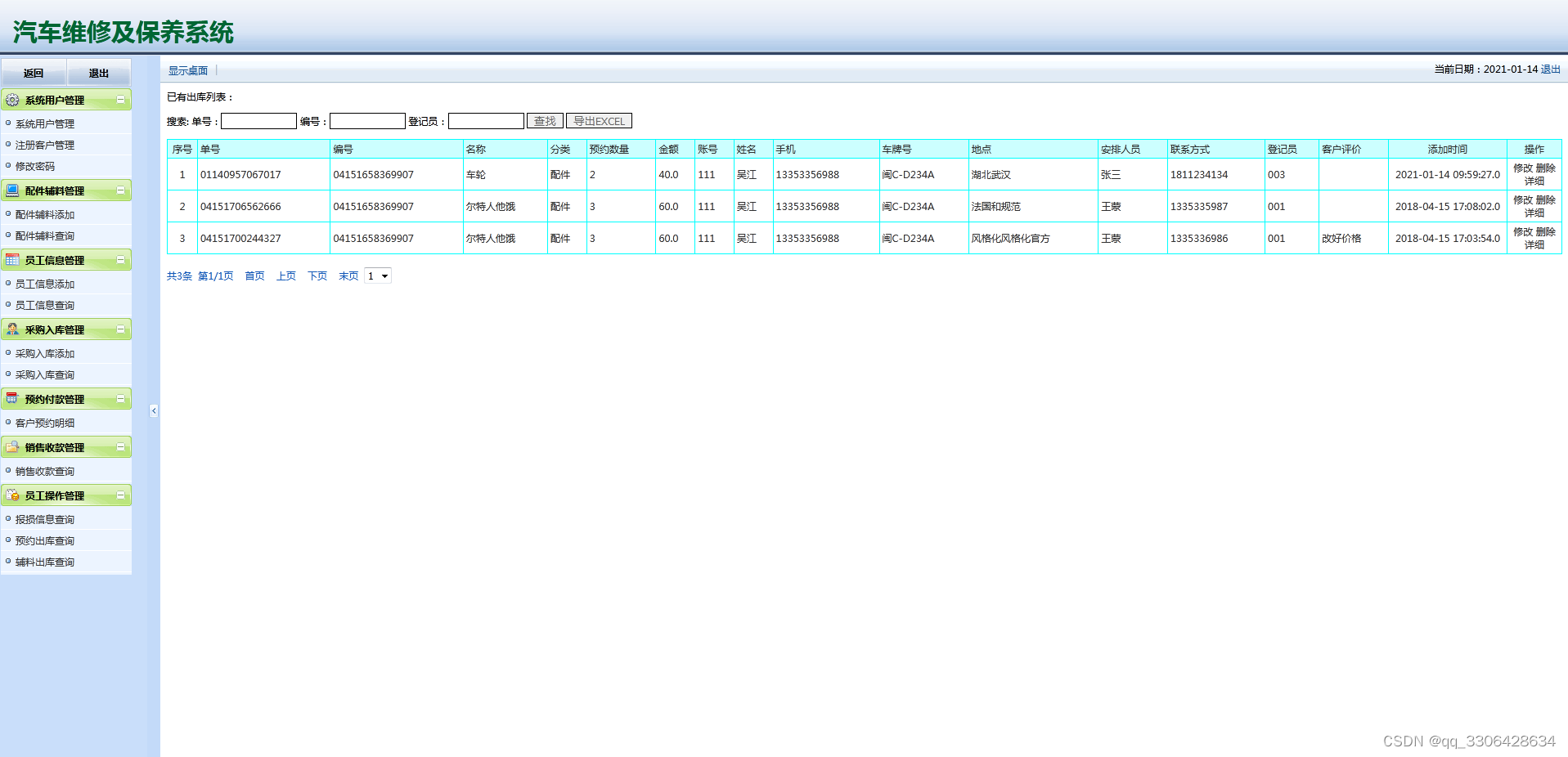Open 销售收款查询 in the sidebar
The height and width of the screenshot is (757, 1568).
click(45, 472)
